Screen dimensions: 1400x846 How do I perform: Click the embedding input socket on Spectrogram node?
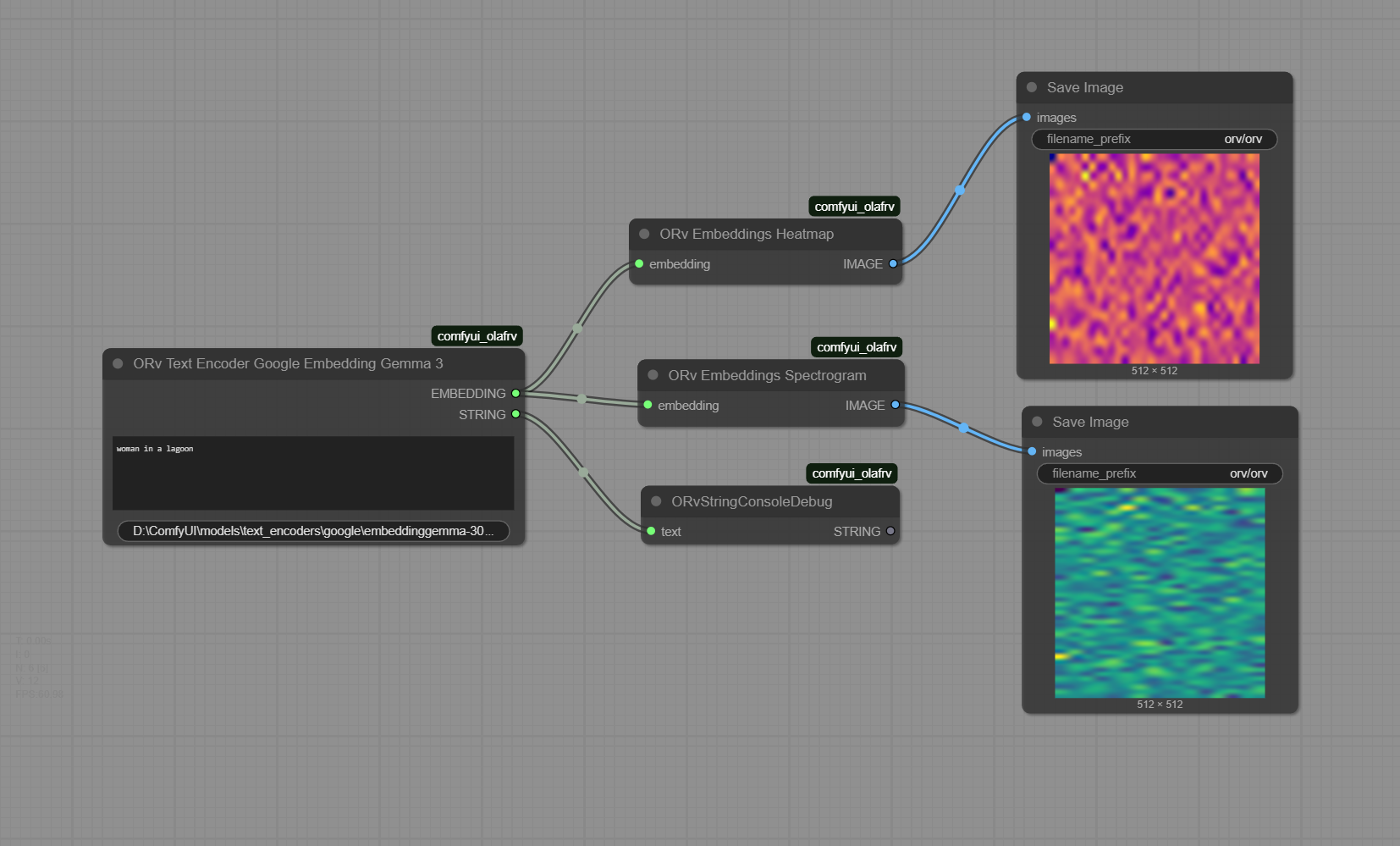(648, 405)
